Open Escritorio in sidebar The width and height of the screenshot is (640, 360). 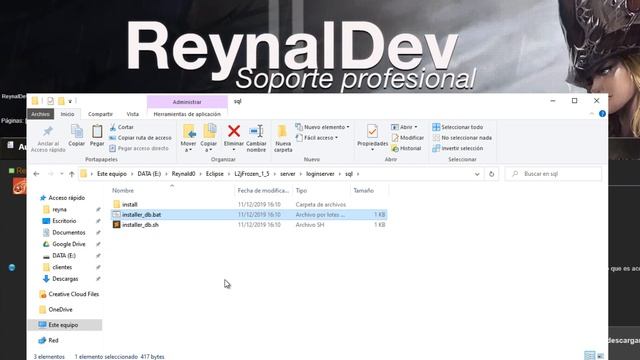tap(64, 221)
